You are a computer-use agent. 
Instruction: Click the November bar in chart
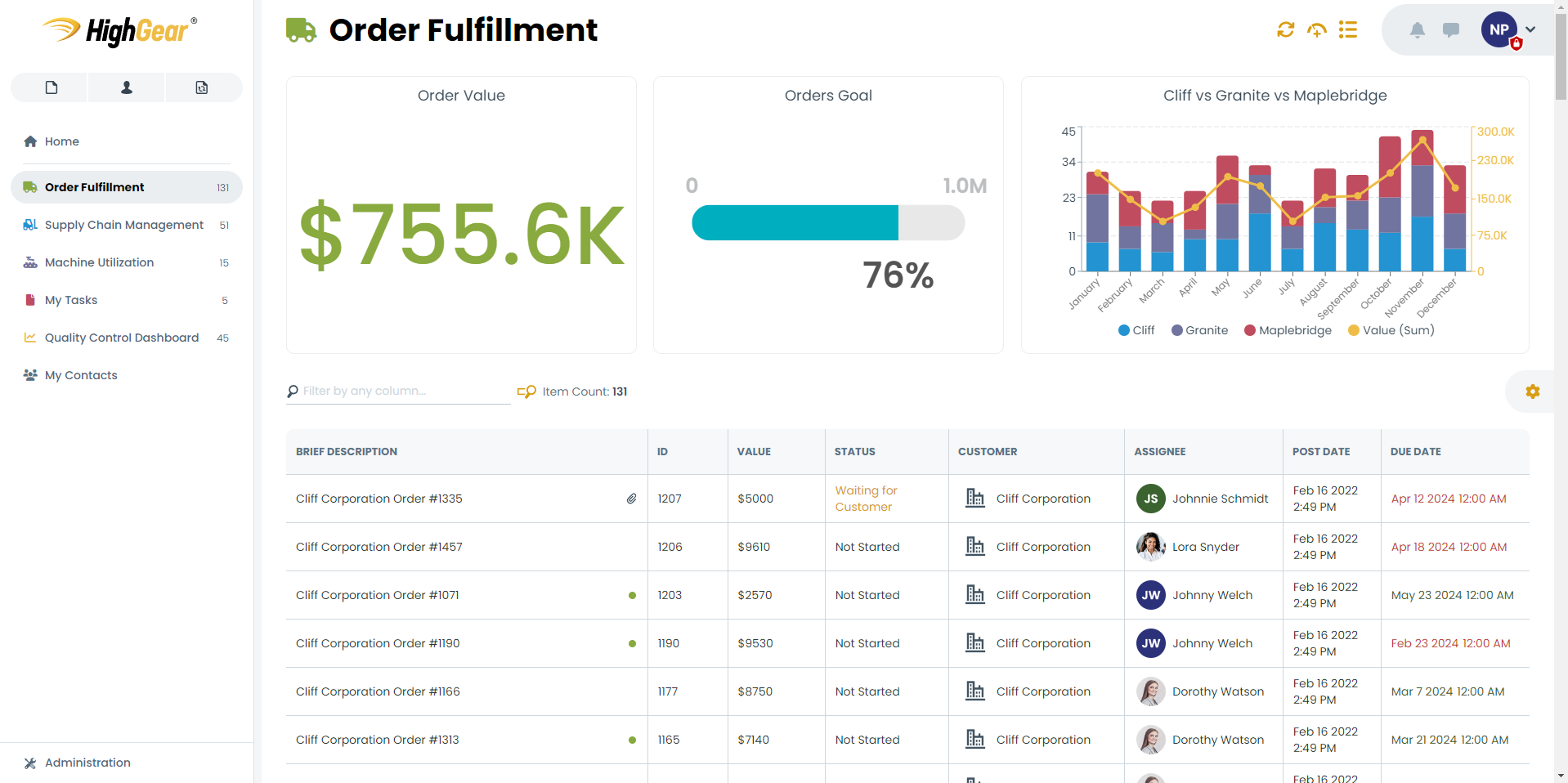click(x=1422, y=200)
